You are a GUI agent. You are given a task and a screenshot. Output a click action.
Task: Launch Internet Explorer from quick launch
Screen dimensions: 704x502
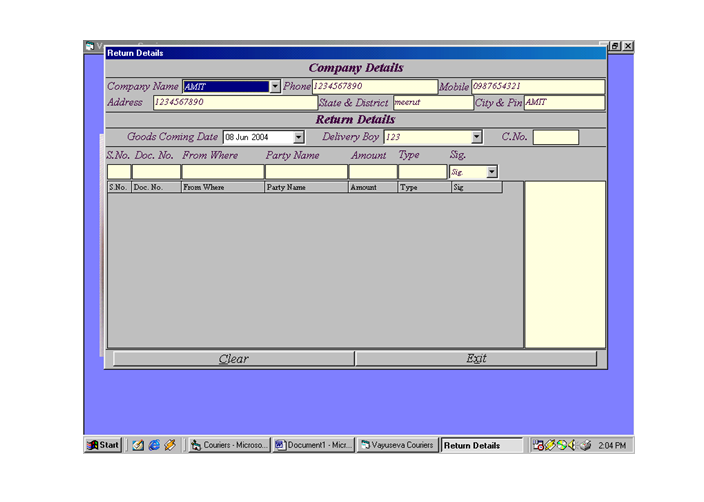(154, 445)
